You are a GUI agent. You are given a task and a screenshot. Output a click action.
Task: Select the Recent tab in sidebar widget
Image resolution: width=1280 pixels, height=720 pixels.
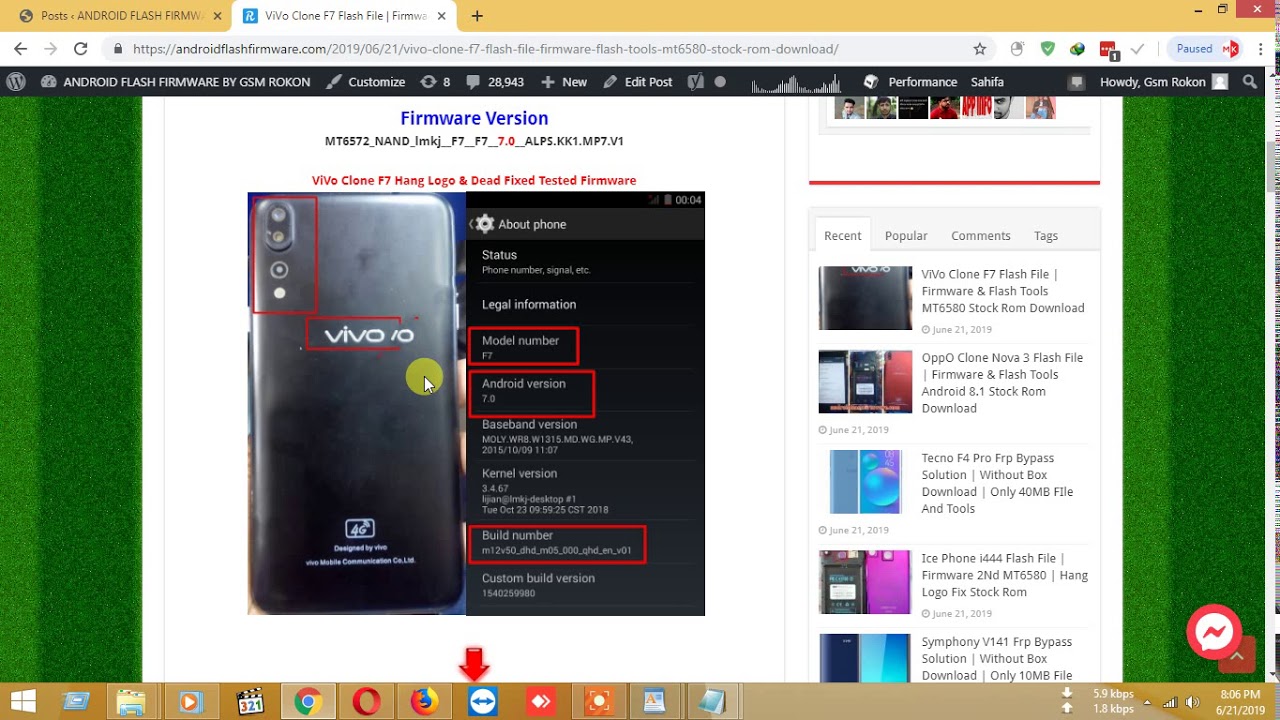click(842, 235)
